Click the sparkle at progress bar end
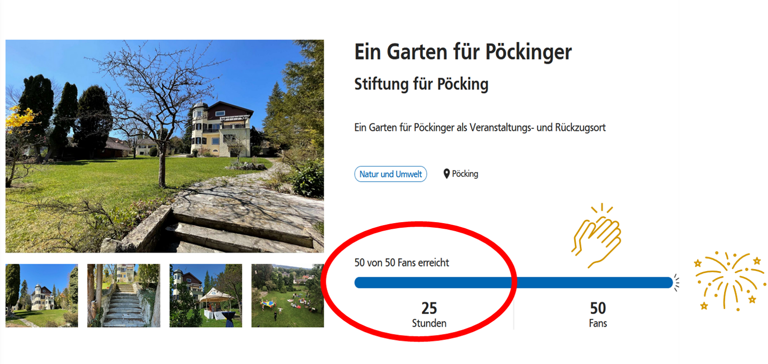Screen dimensions: 768x364 676,282
